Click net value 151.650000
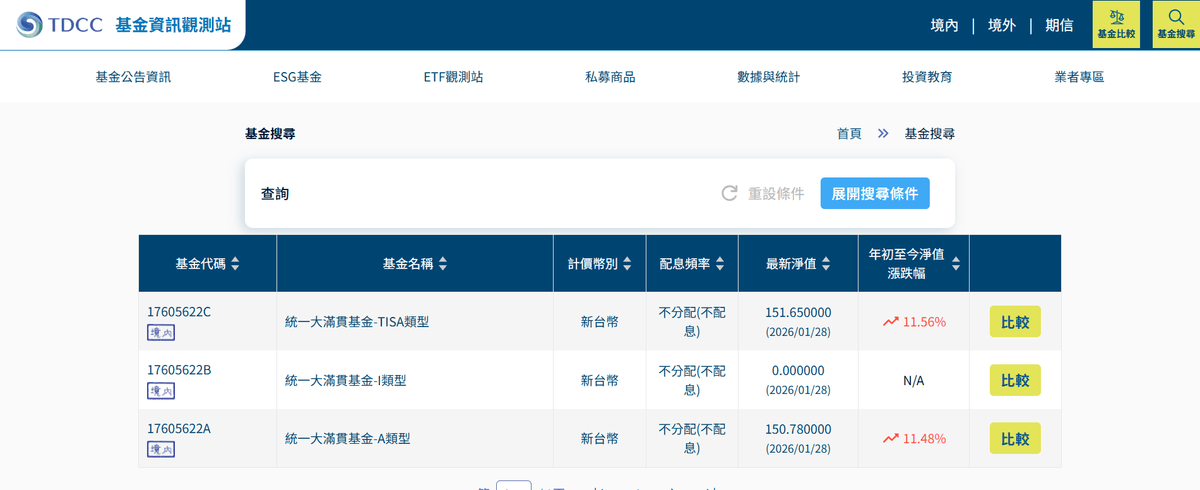The image size is (1200, 490). coord(798,312)
